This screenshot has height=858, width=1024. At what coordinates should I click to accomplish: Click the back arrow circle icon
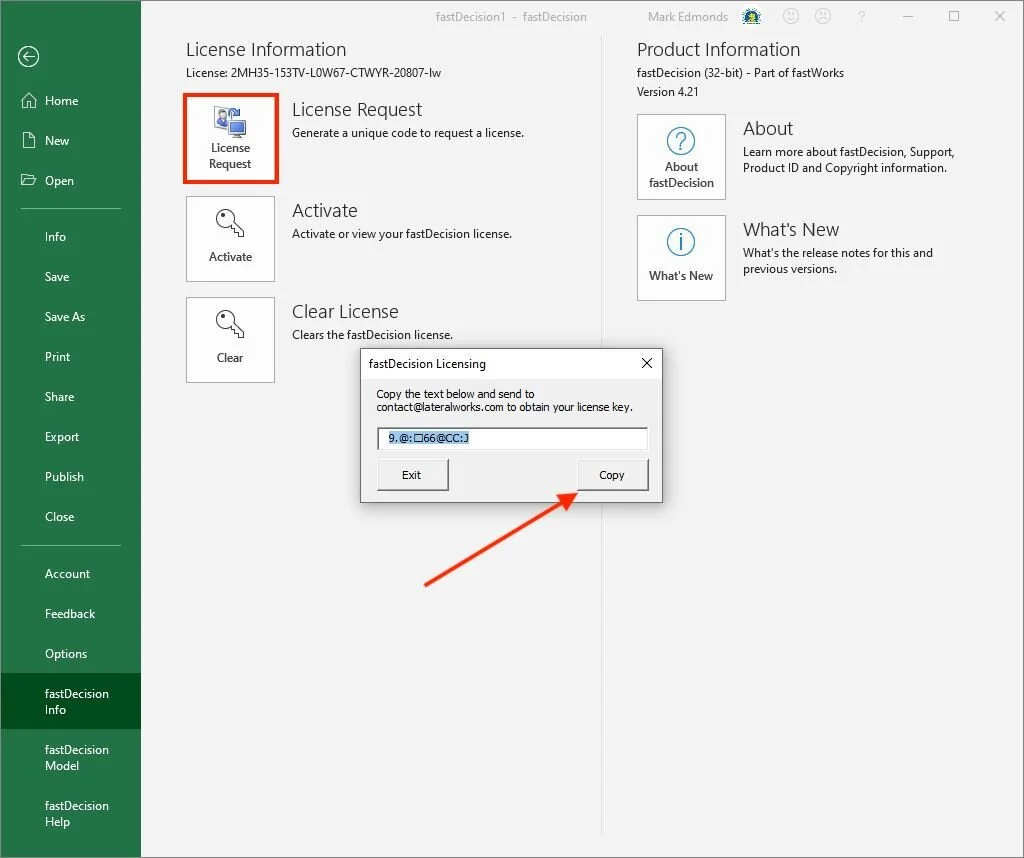pos(28,57)
